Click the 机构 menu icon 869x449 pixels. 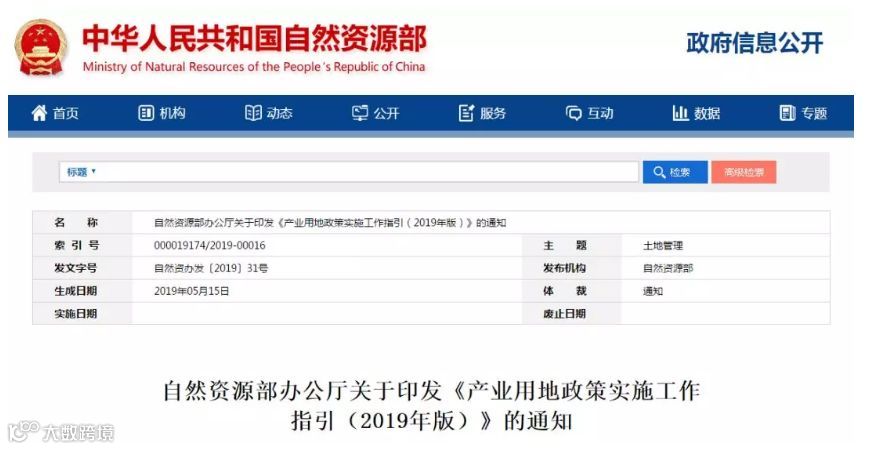tap(146, 113)
